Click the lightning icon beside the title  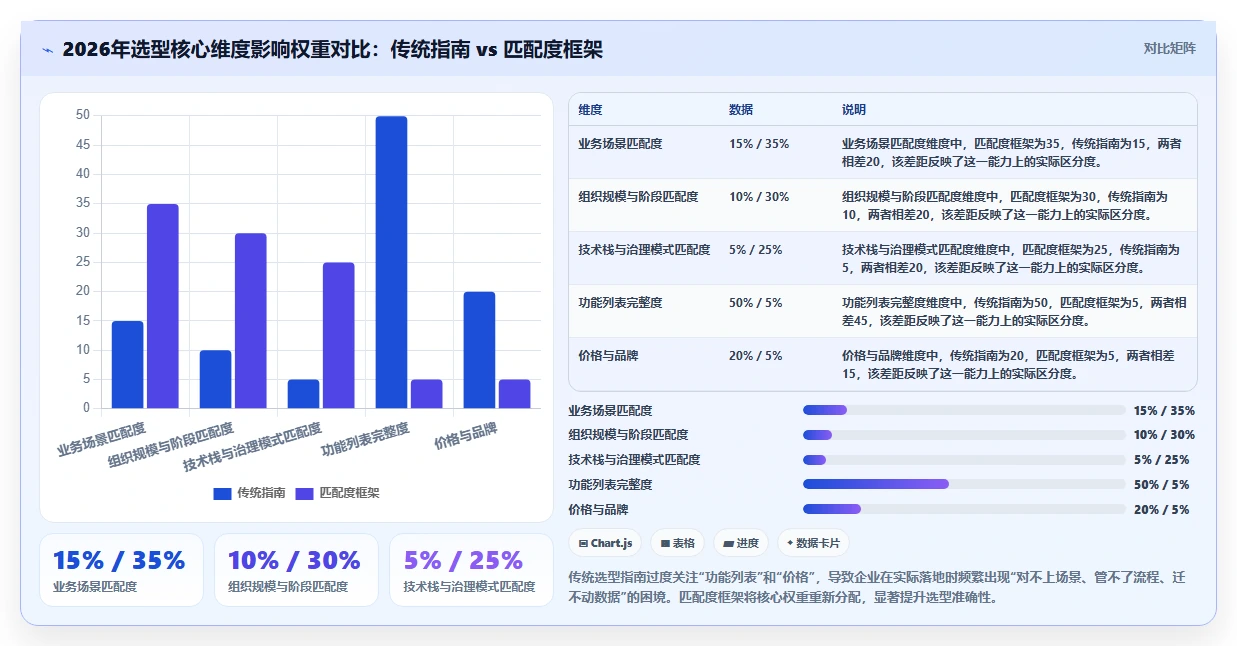click(47, 49)
